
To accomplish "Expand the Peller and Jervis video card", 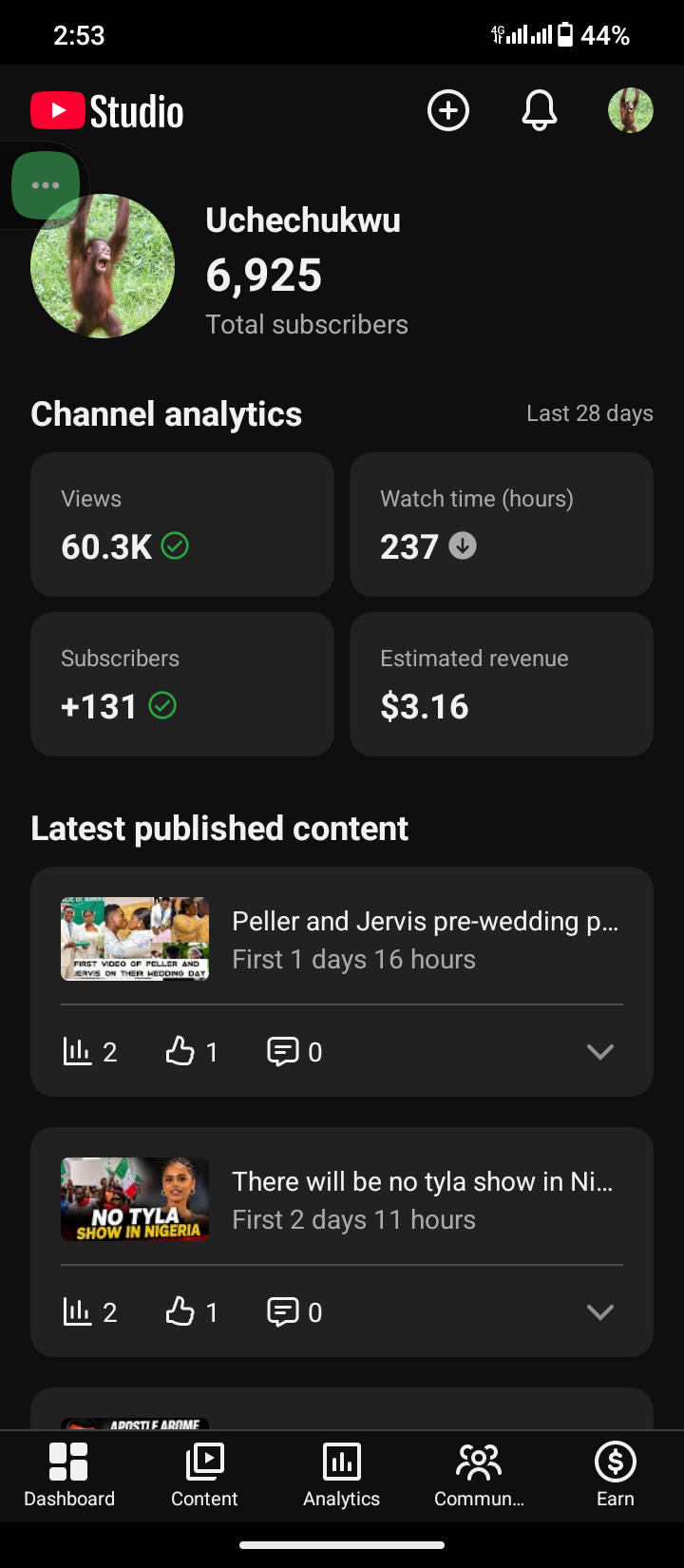I will tap(600, 1052).
